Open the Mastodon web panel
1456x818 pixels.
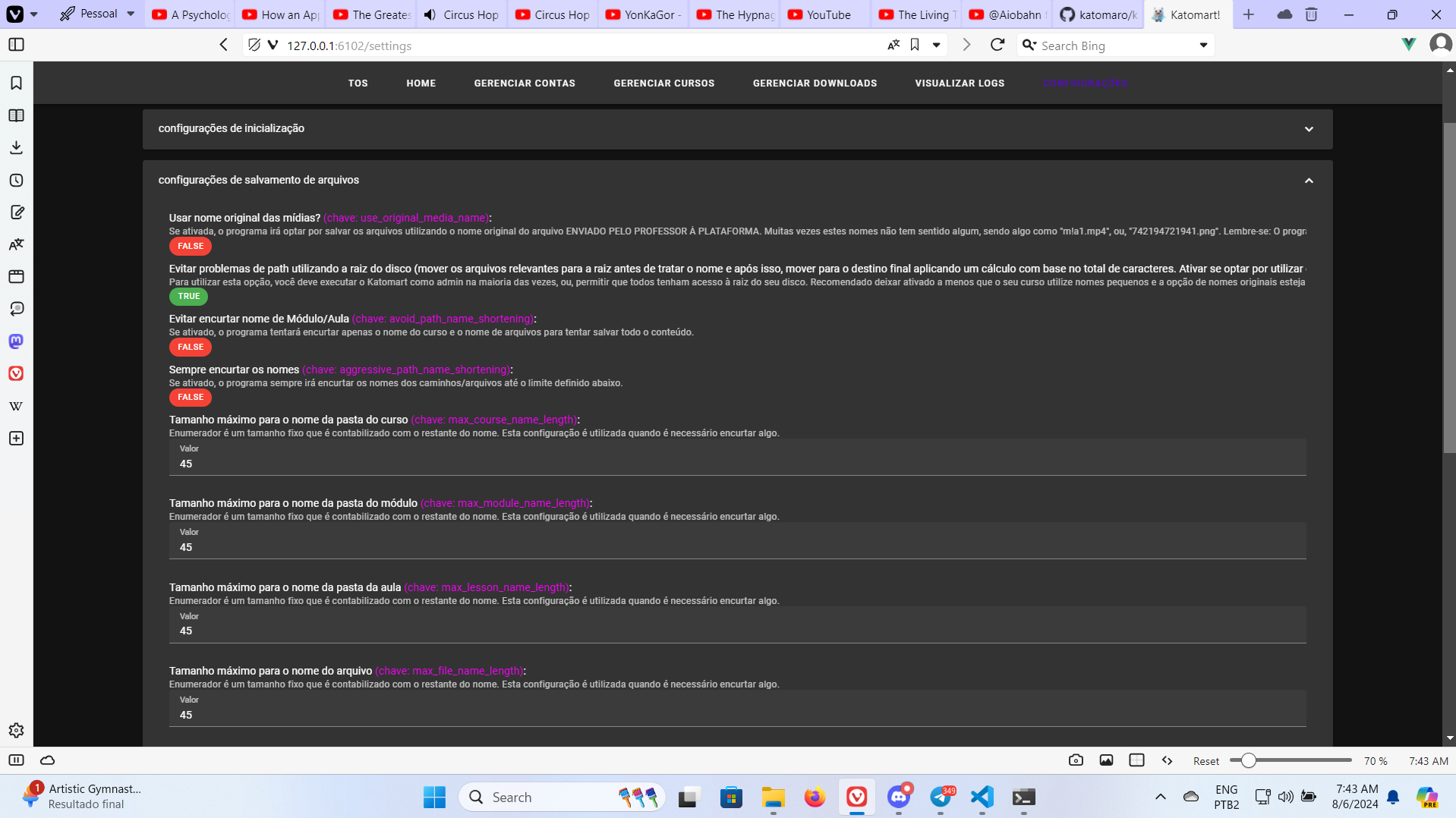click(15, 341)
